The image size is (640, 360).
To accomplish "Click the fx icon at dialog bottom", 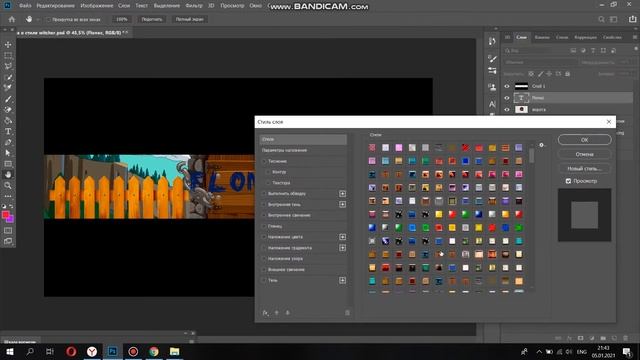I will (x=265, y=313).
